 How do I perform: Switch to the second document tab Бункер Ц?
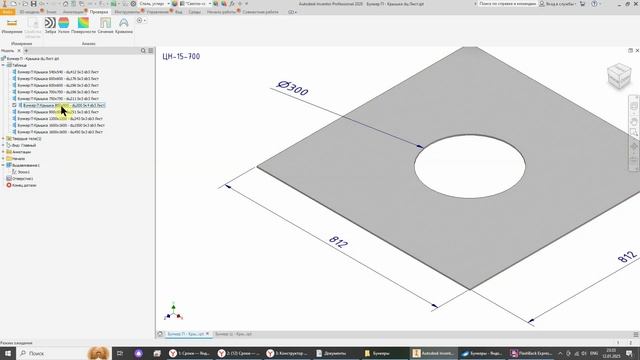(233, 334)
